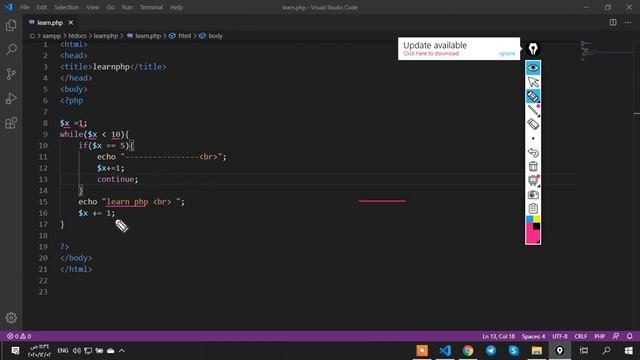Screen dimensions: 640x360
Task: Click line number 19 in gutter
Action: click(43, 247)
